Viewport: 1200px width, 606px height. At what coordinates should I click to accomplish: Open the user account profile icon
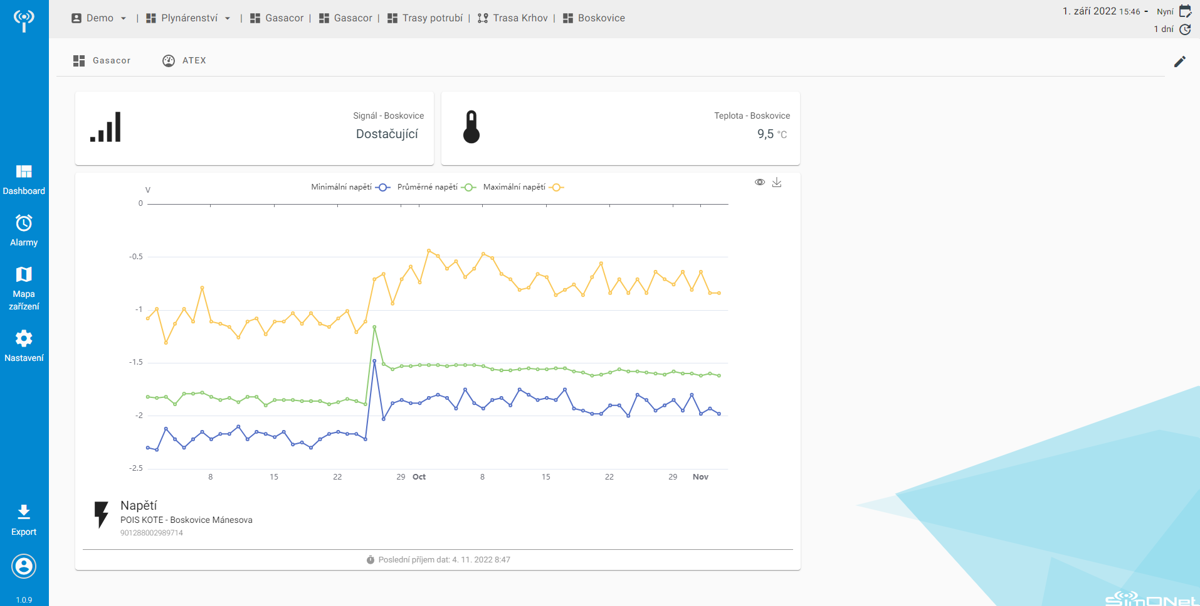(x=24, y=566)
